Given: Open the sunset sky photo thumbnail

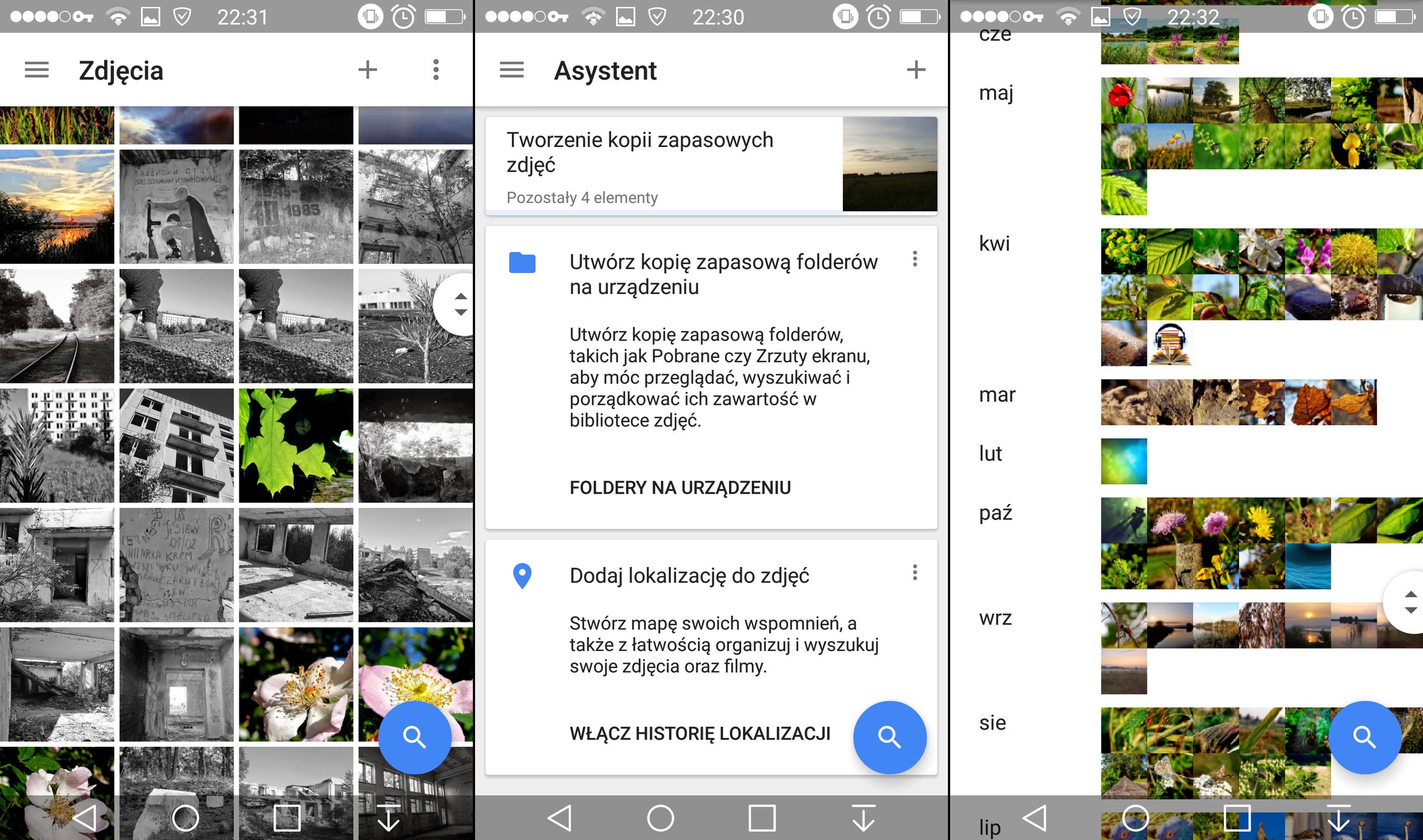Looking at the screenshot, I should (57, 206).
